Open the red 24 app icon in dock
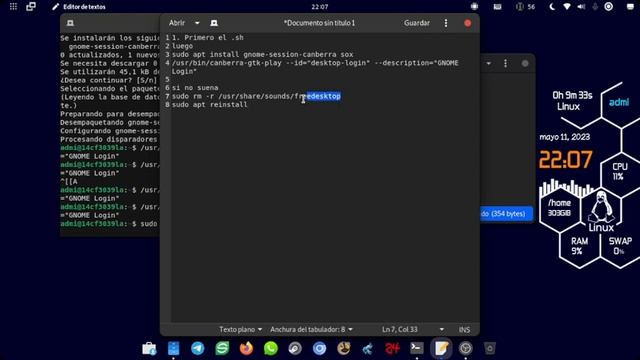 392,348
